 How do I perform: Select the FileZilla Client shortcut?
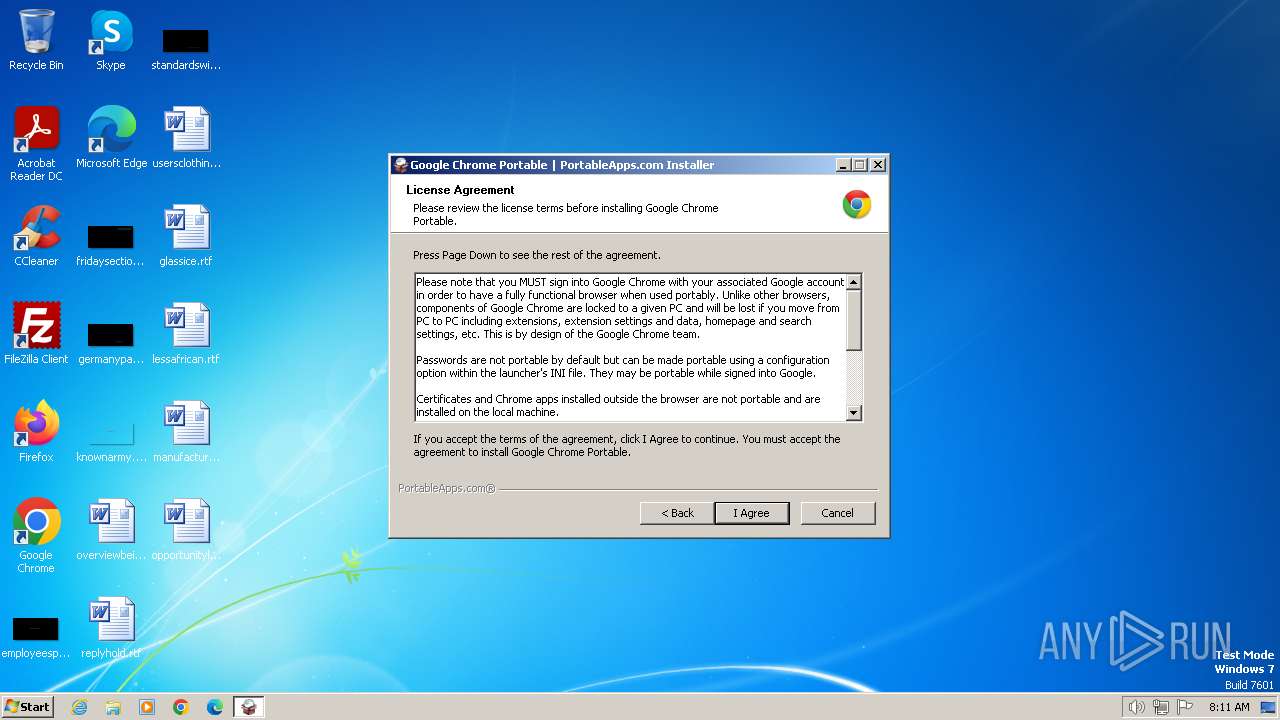(x=36, y=334)
